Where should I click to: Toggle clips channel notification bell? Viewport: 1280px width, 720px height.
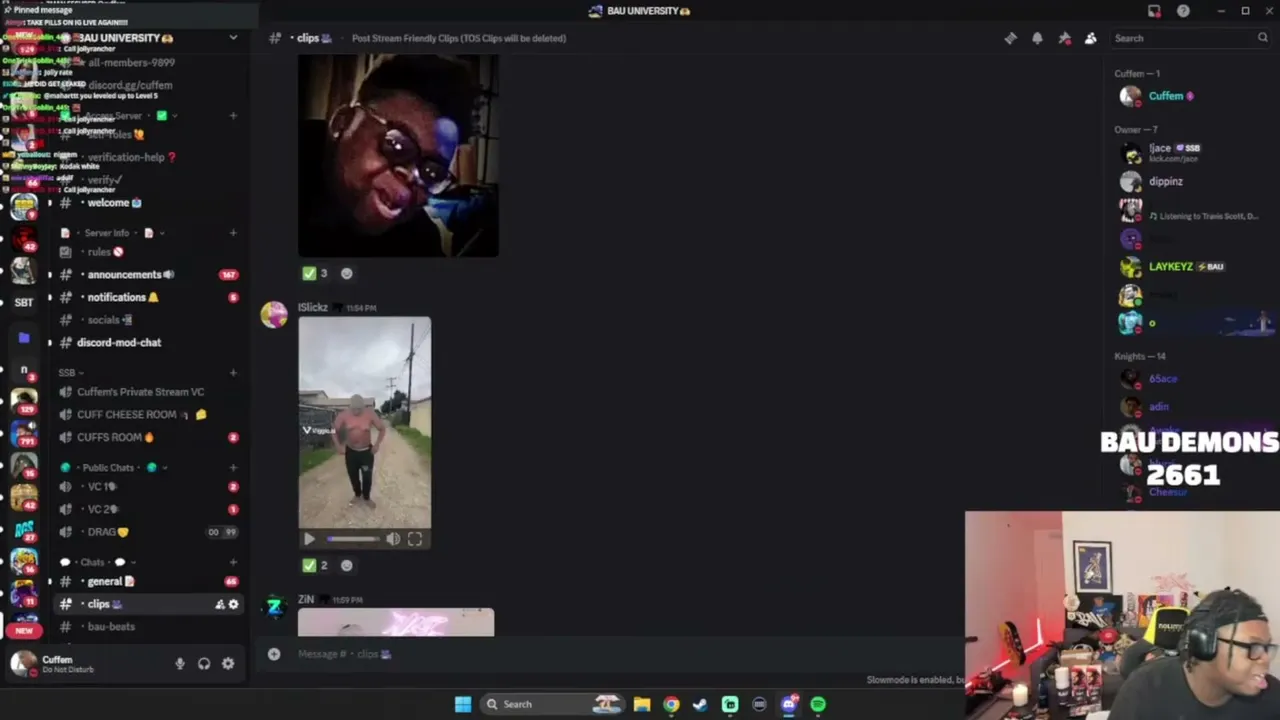1037,38
